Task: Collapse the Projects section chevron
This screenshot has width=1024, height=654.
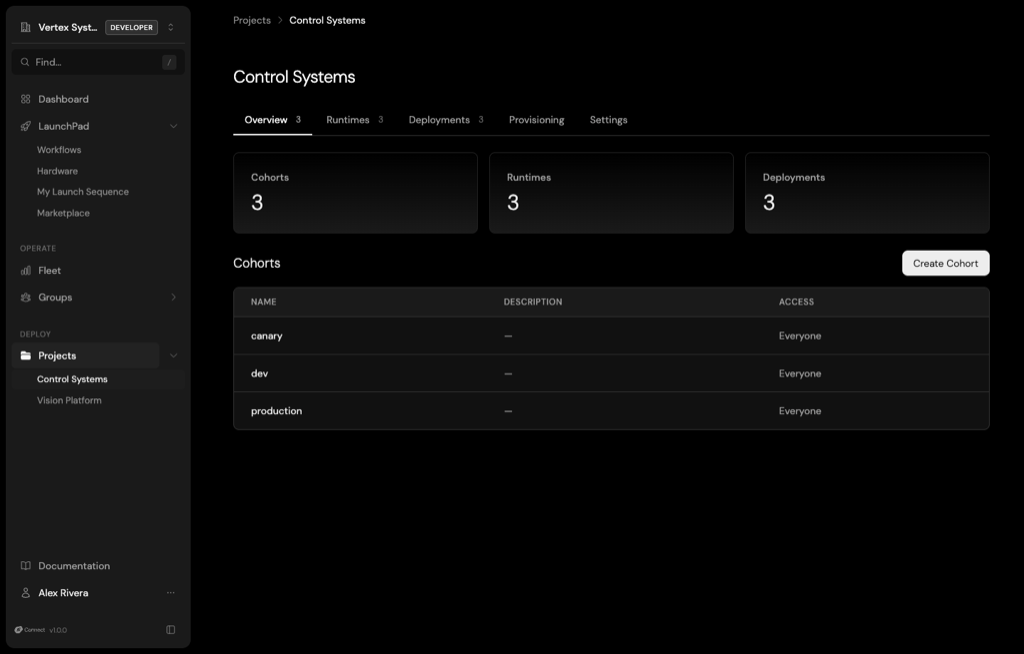Action: (x=173, y=355)
